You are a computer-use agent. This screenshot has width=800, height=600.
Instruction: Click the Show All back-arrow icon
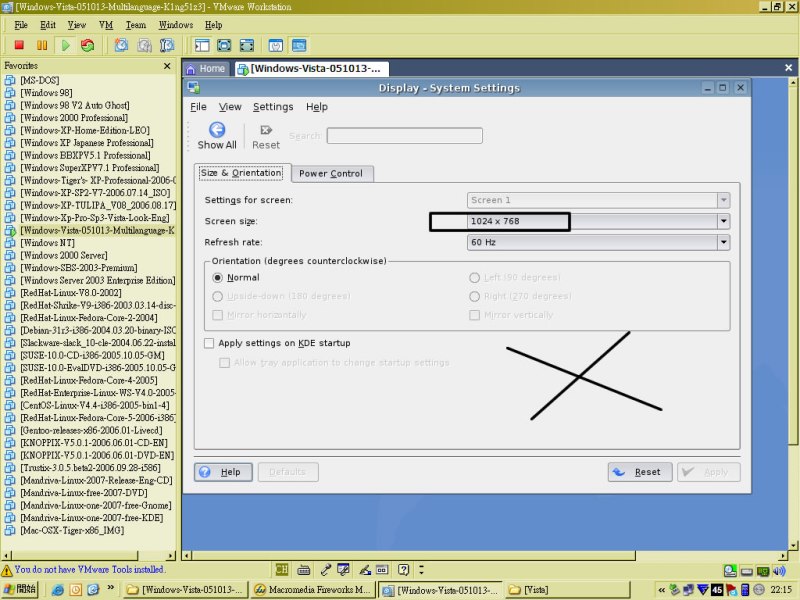[217, 130]
